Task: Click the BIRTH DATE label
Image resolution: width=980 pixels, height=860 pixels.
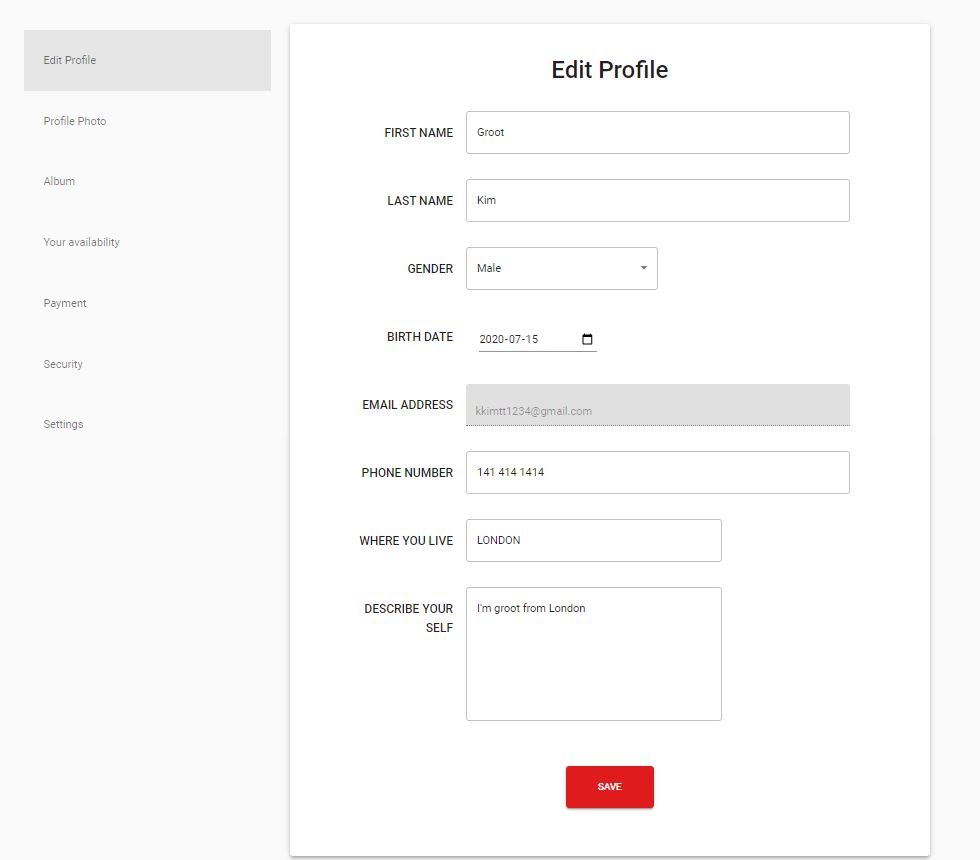Action: (x=419, y=337)
